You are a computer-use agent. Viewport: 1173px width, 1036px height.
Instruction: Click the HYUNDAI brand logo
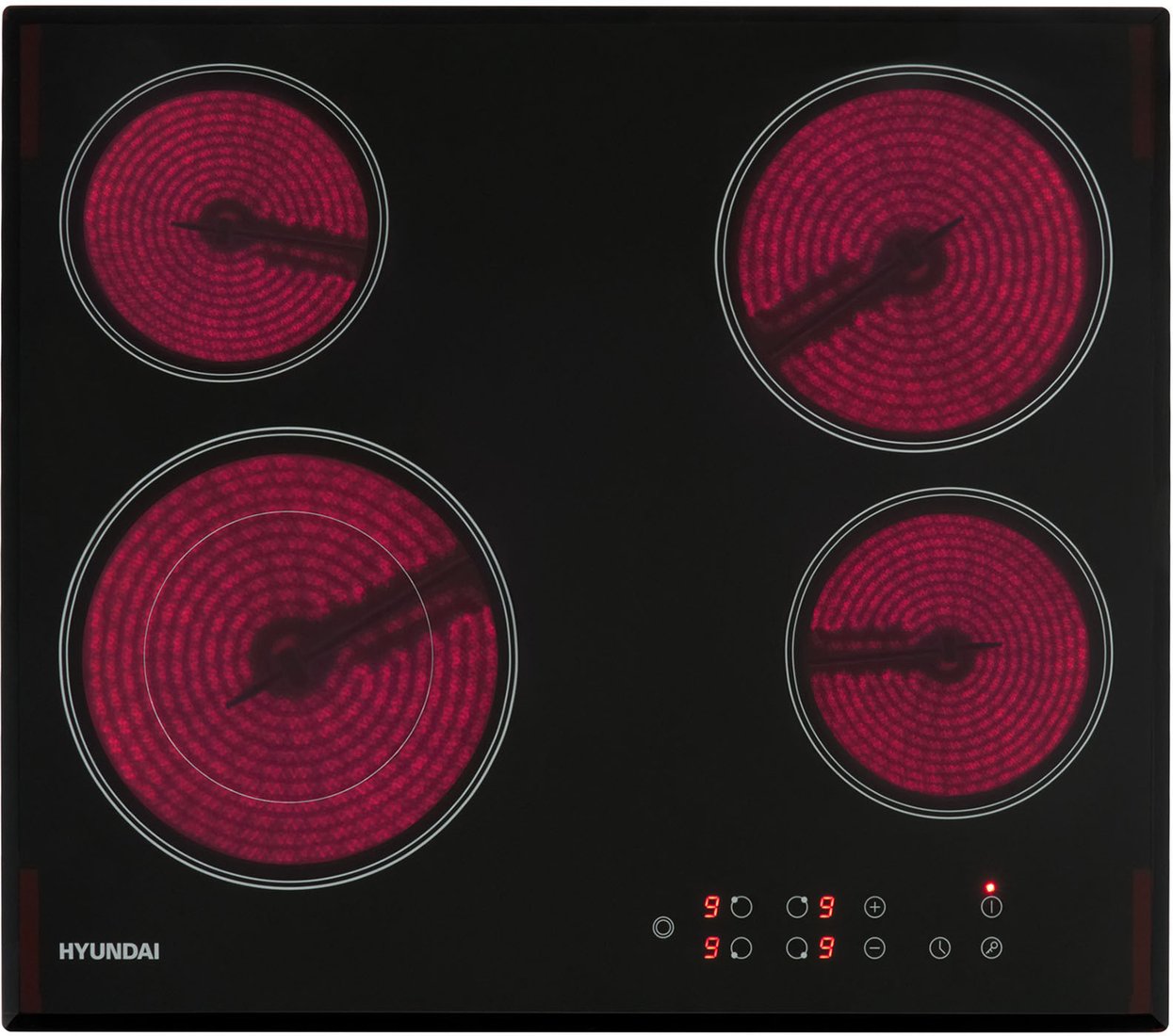click(x=109, y=951)
